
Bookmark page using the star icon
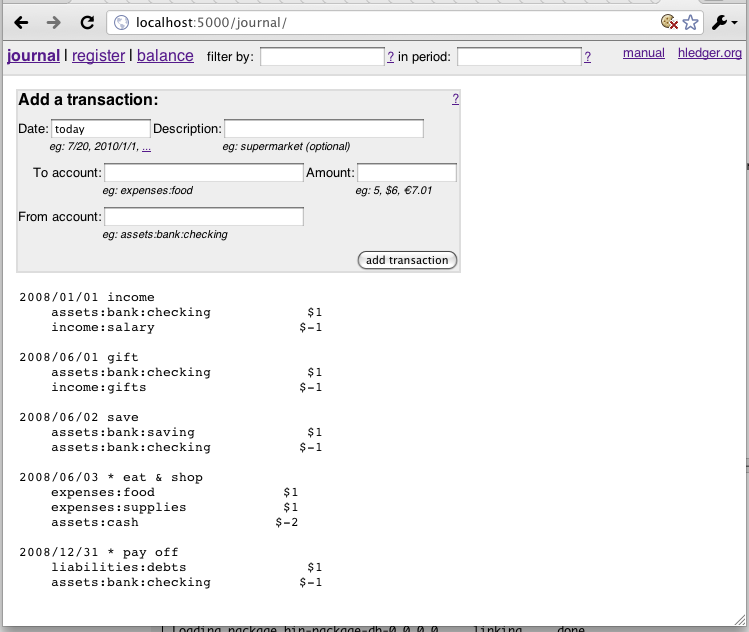pyautogui.click(x=690, y=22)
